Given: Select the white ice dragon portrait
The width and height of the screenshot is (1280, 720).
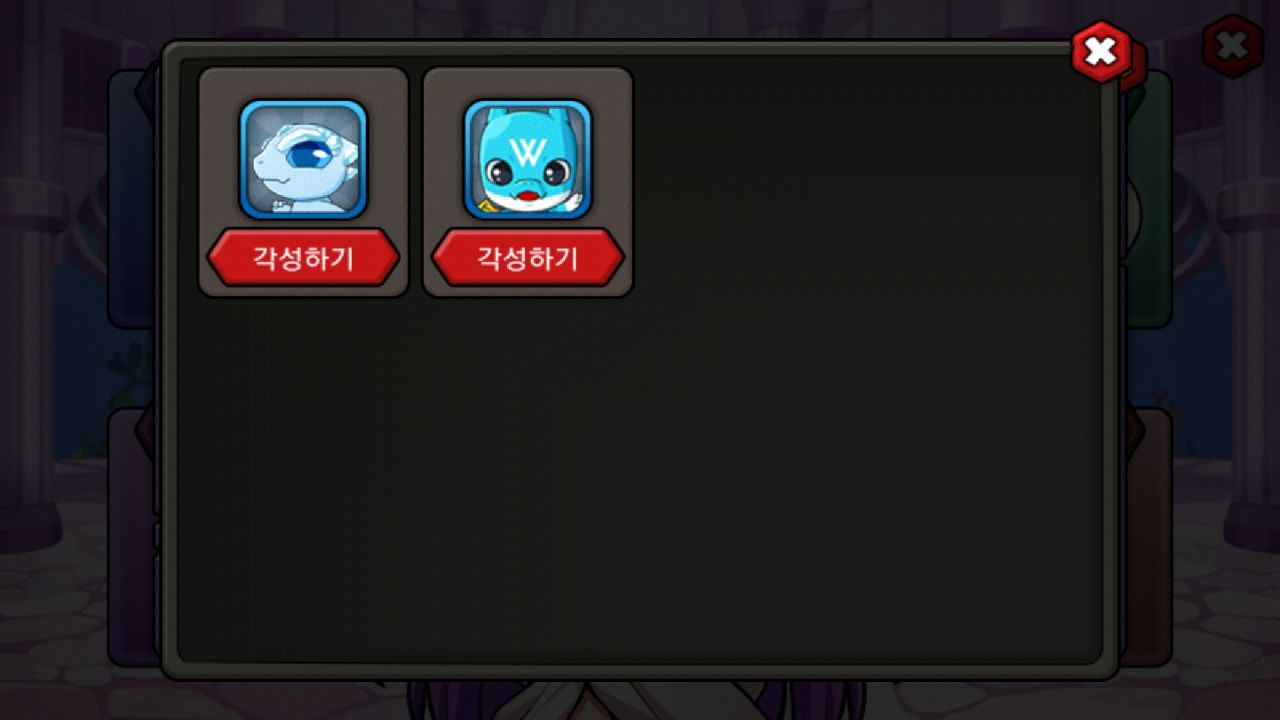Looking at the screenshot, I should point(303,159).
